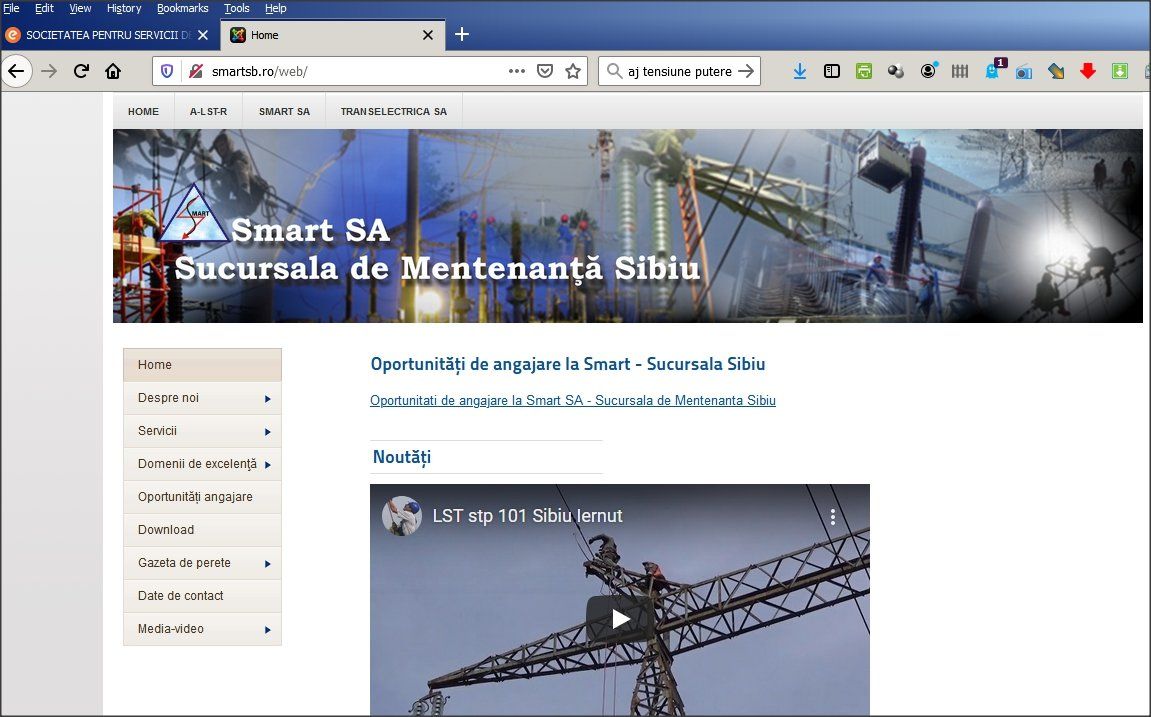Click the diagonal arrow extension icon
This screenshot has height=717, width=1151.
pyautogui.click(x=1056, y=71)
